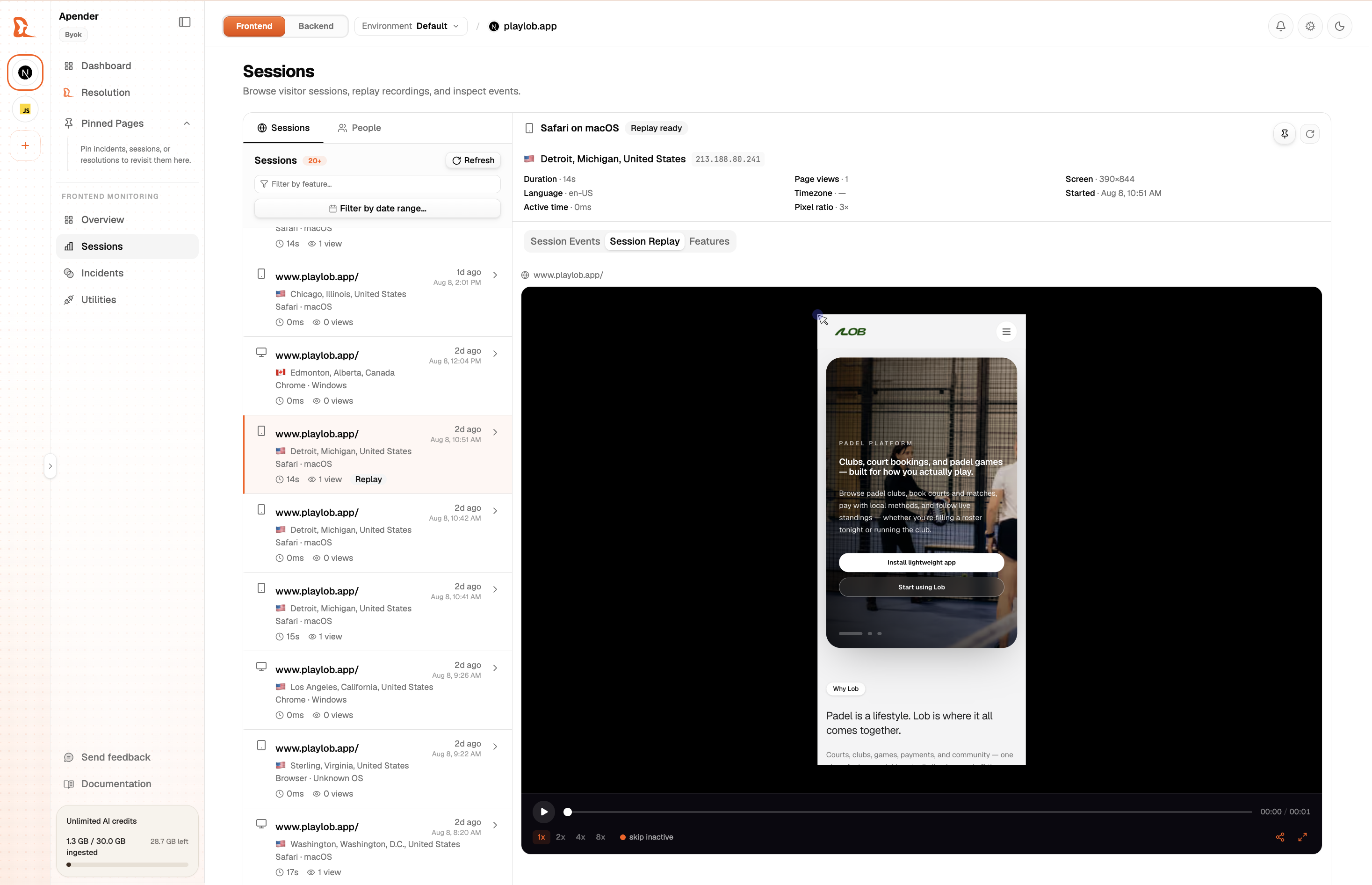The width and height of the screenshot is (1372, 885).
Task: Open Detroit 10:42 AM session chevron
Action: [495, 511]
